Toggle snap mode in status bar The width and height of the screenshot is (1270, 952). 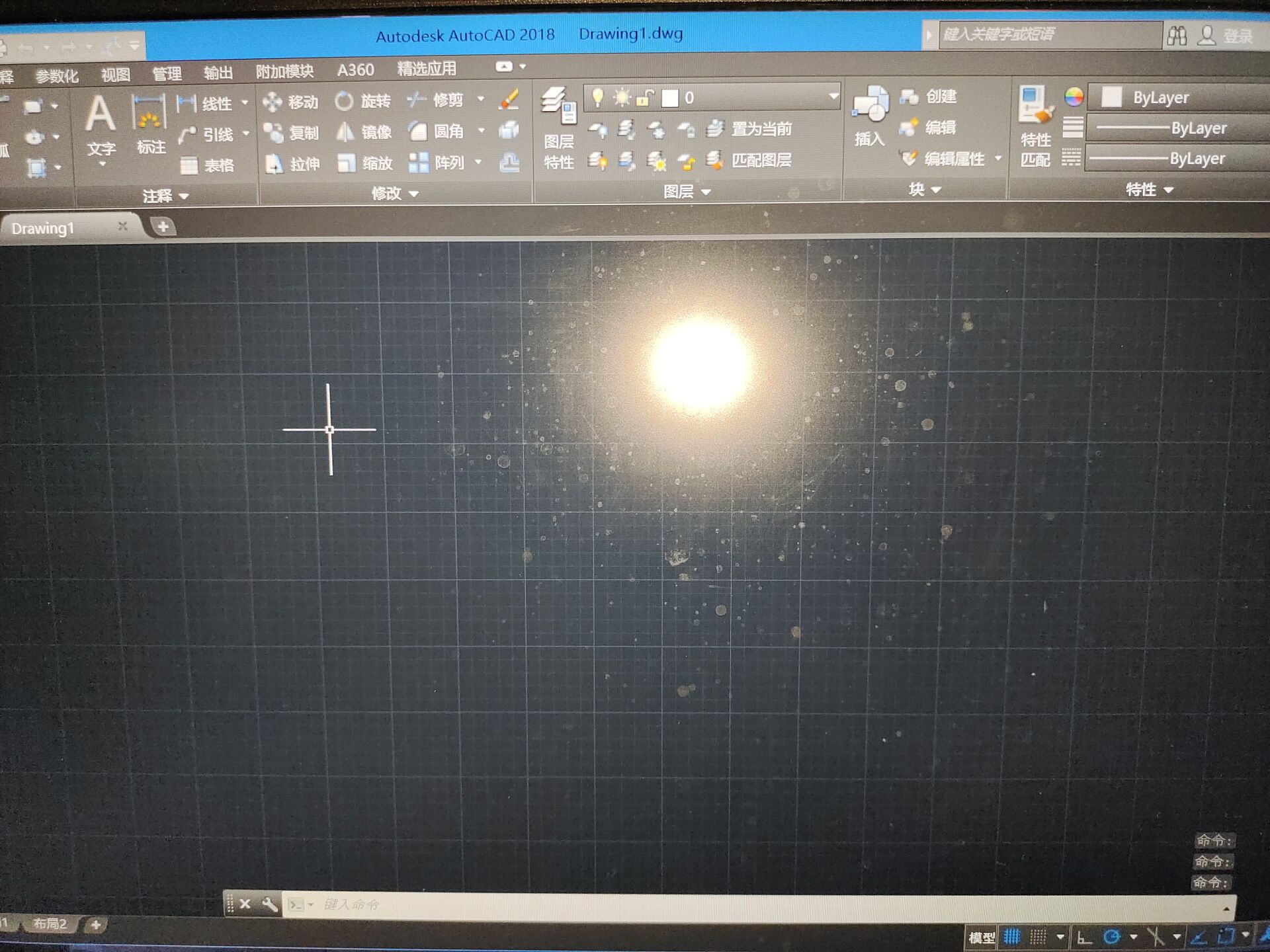[x=1038, y=937]
